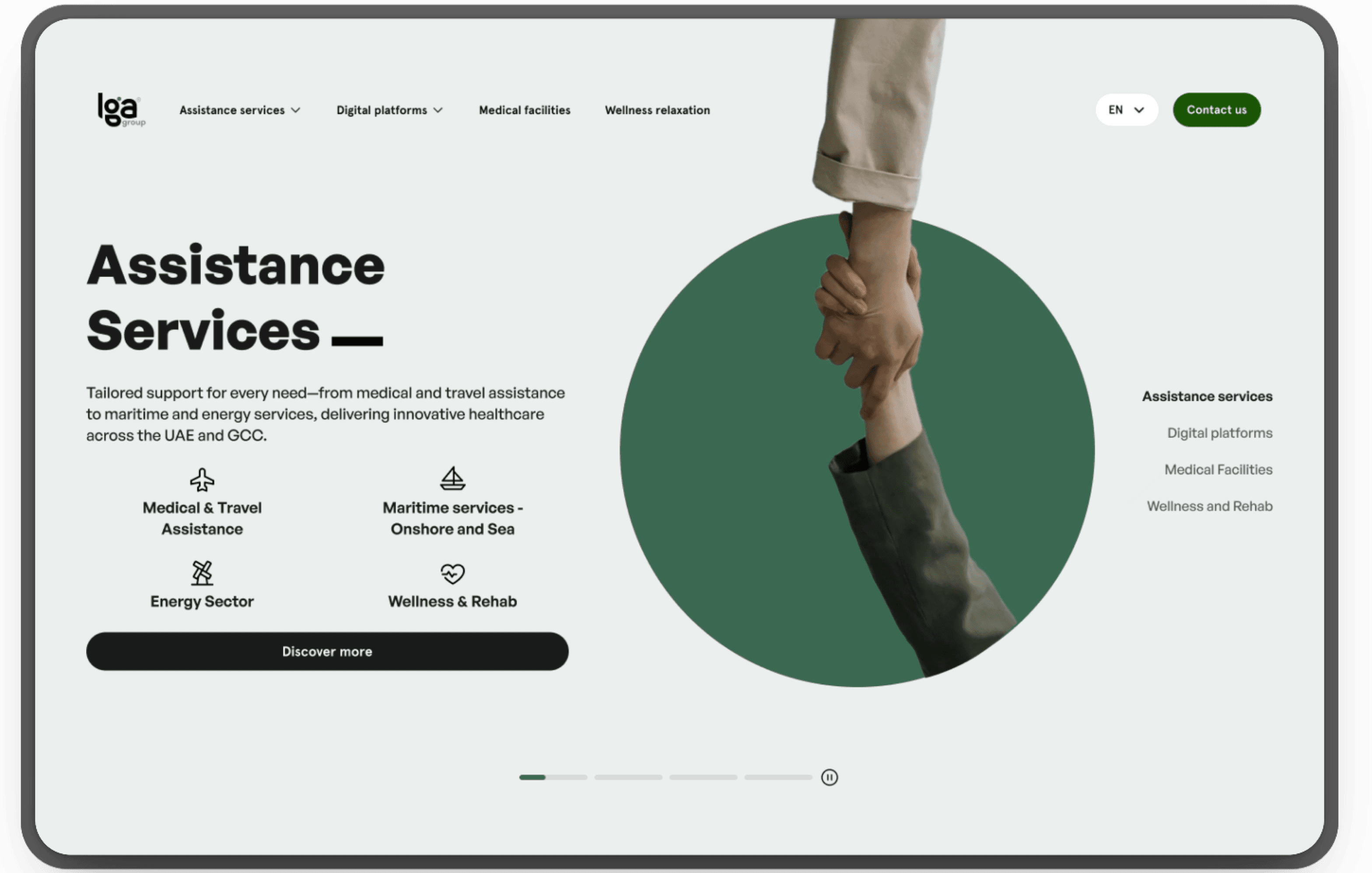Click the sailboat Maritime services icon
1372x873 pixels.
pyautogui.click(x=452, y=478)
